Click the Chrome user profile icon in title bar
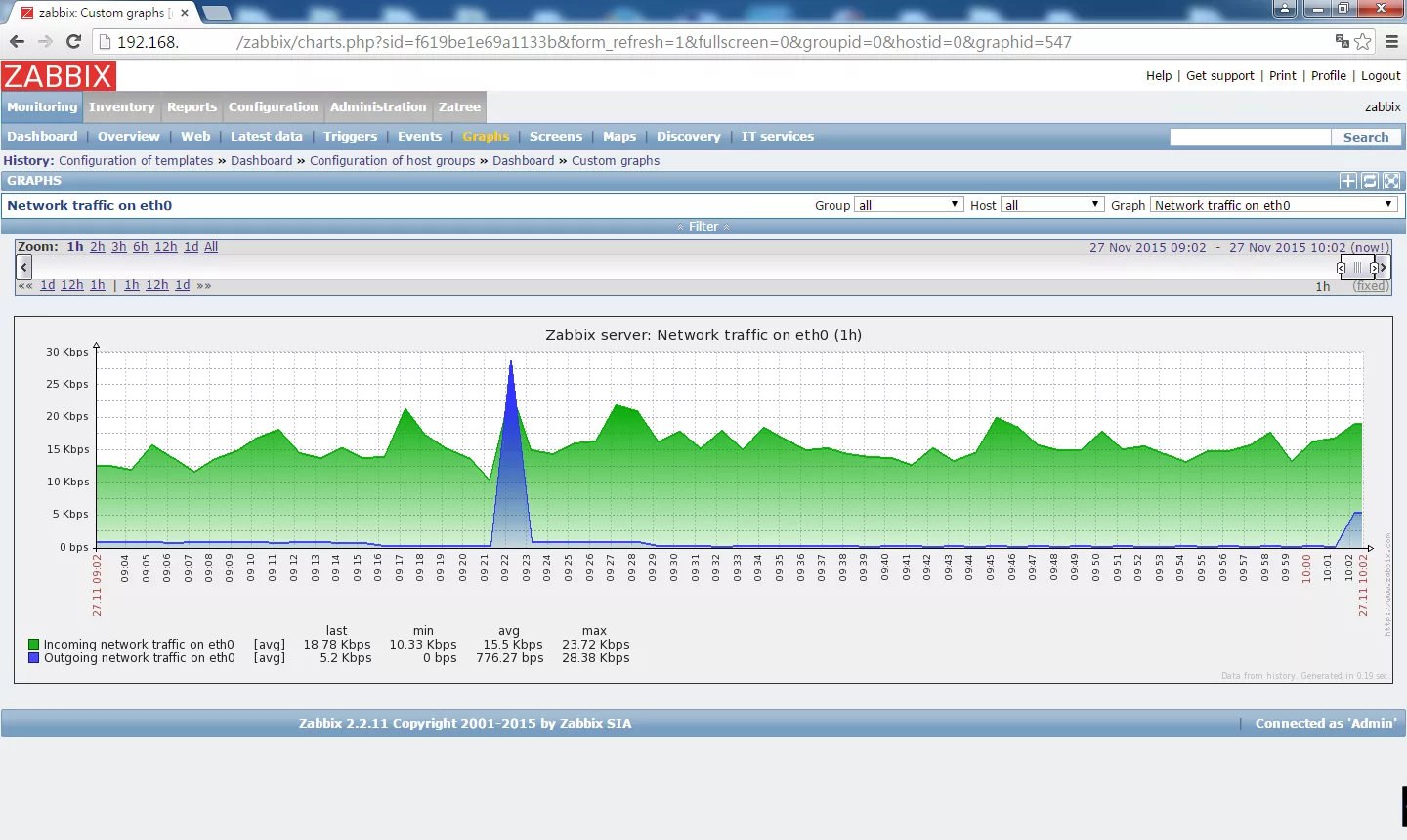Viewport: 1407px width, 840px height. (x=1285, y=9)
